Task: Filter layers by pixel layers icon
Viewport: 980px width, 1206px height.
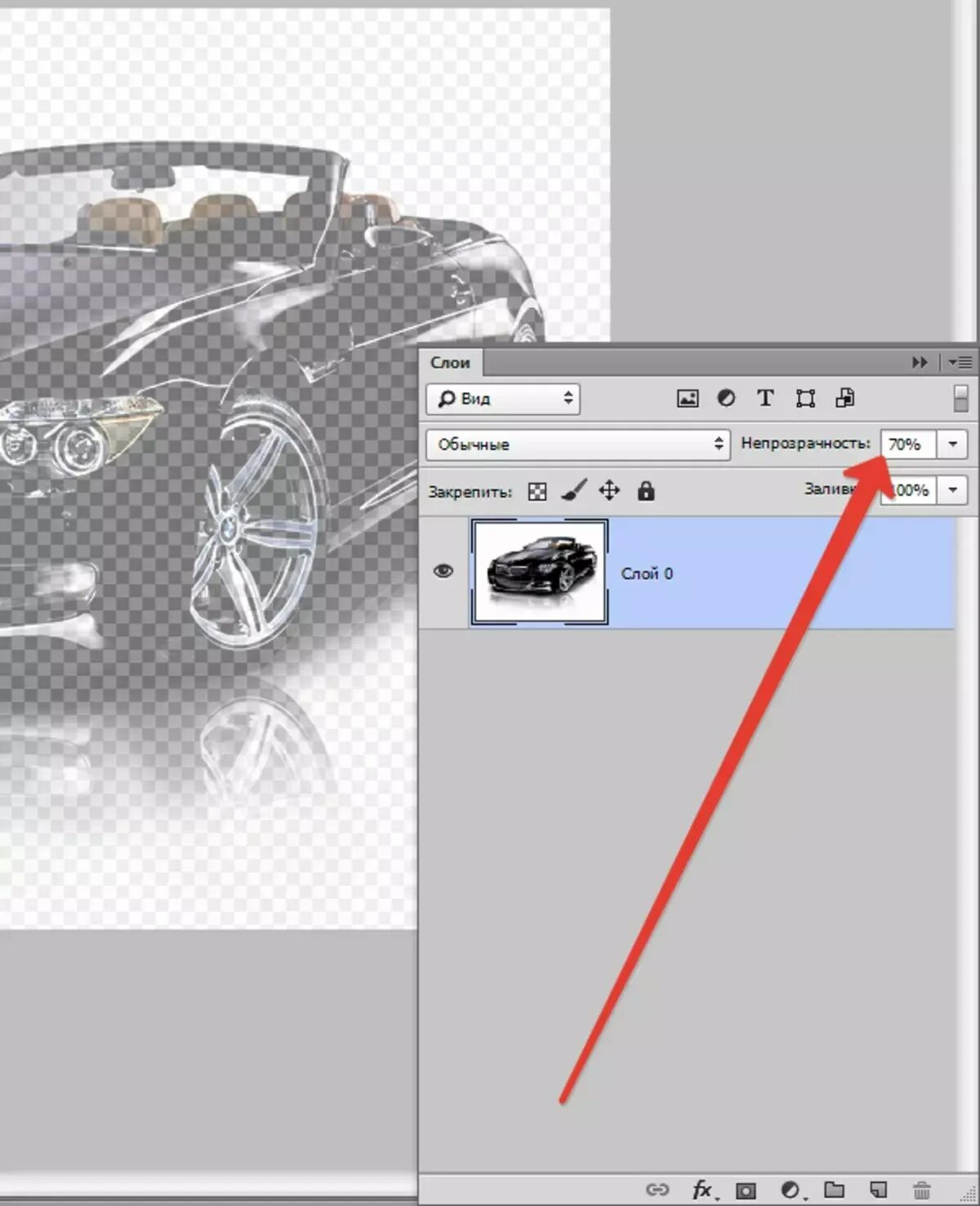Action: pos(688,399)
